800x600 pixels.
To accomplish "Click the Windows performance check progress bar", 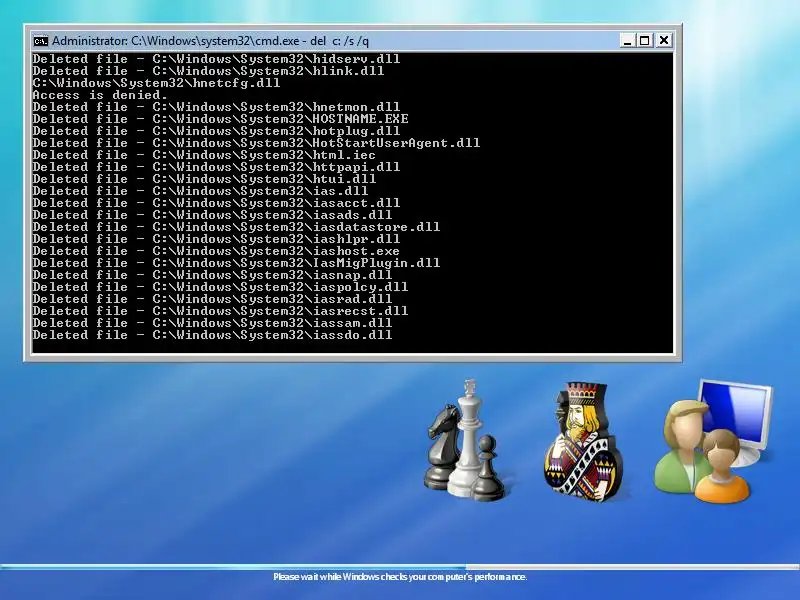I will pos(400,567).
